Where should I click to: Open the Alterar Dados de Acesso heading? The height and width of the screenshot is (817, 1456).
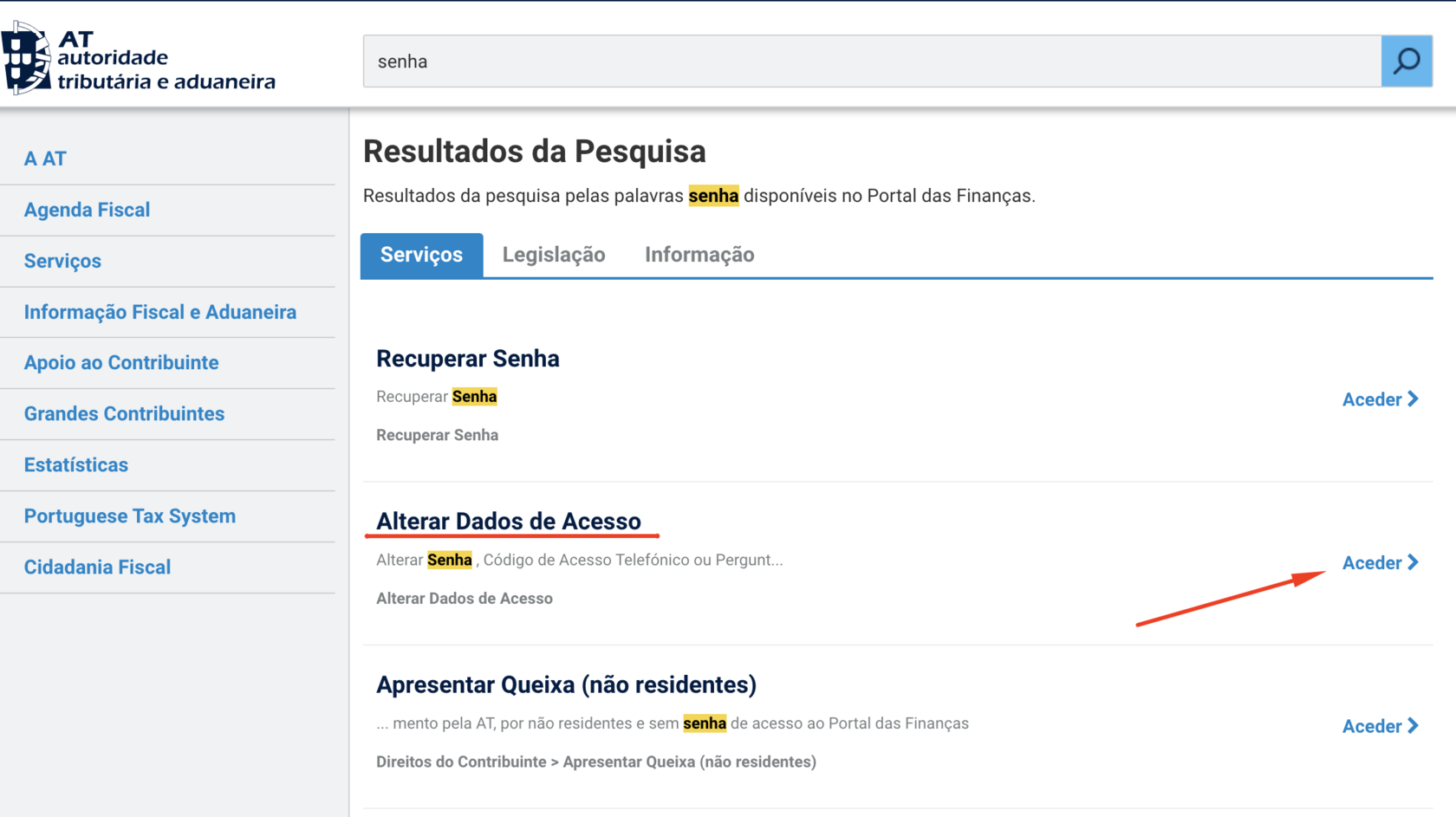click(x=509, y=522)
